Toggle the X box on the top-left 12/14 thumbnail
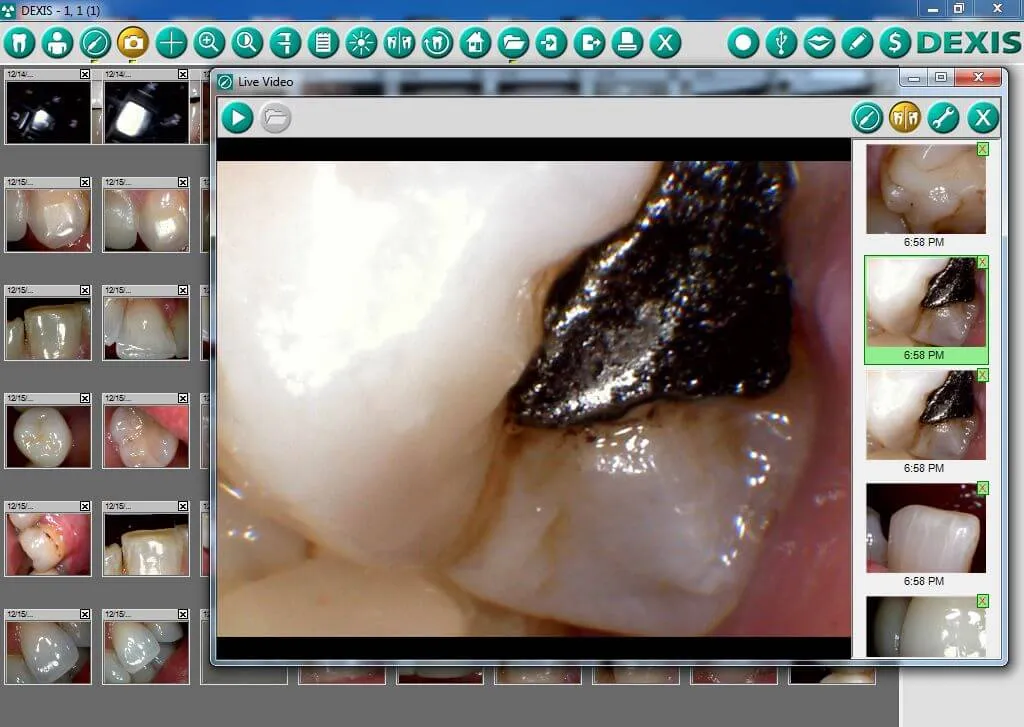The height and width of the screenshot is (727, 1024). (84, 73)
